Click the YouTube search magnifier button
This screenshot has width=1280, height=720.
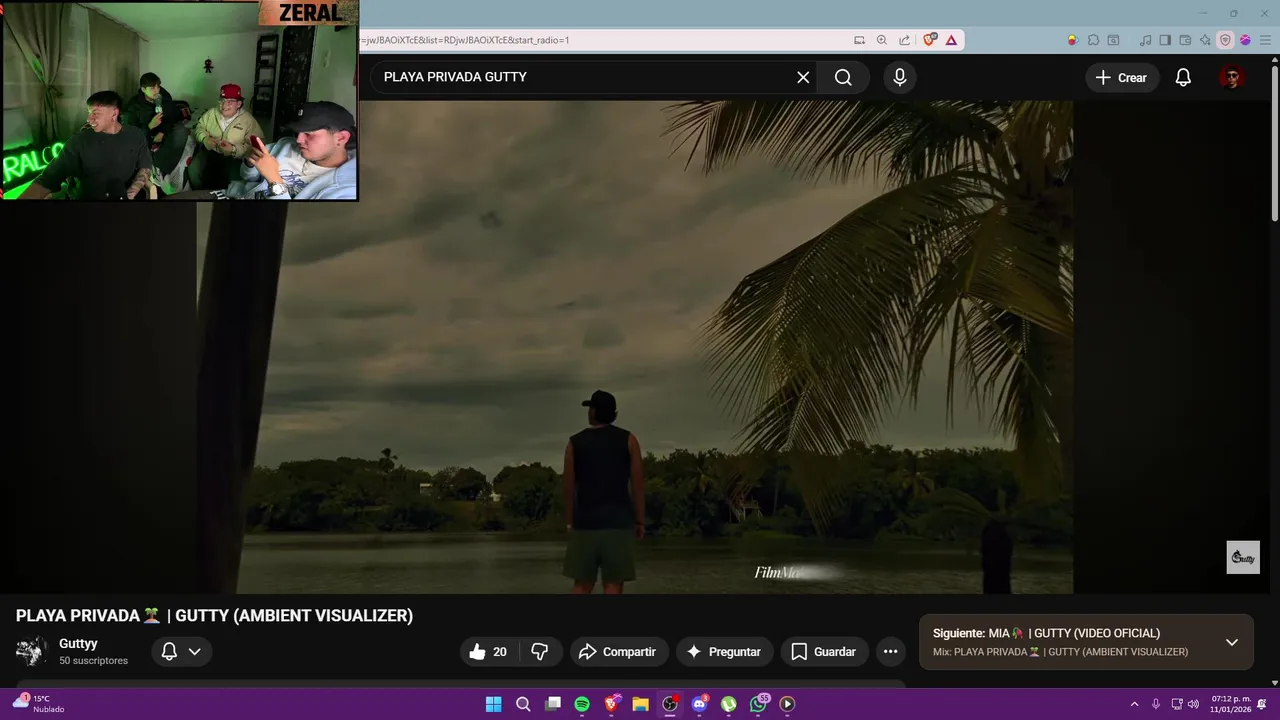[843, 77]
